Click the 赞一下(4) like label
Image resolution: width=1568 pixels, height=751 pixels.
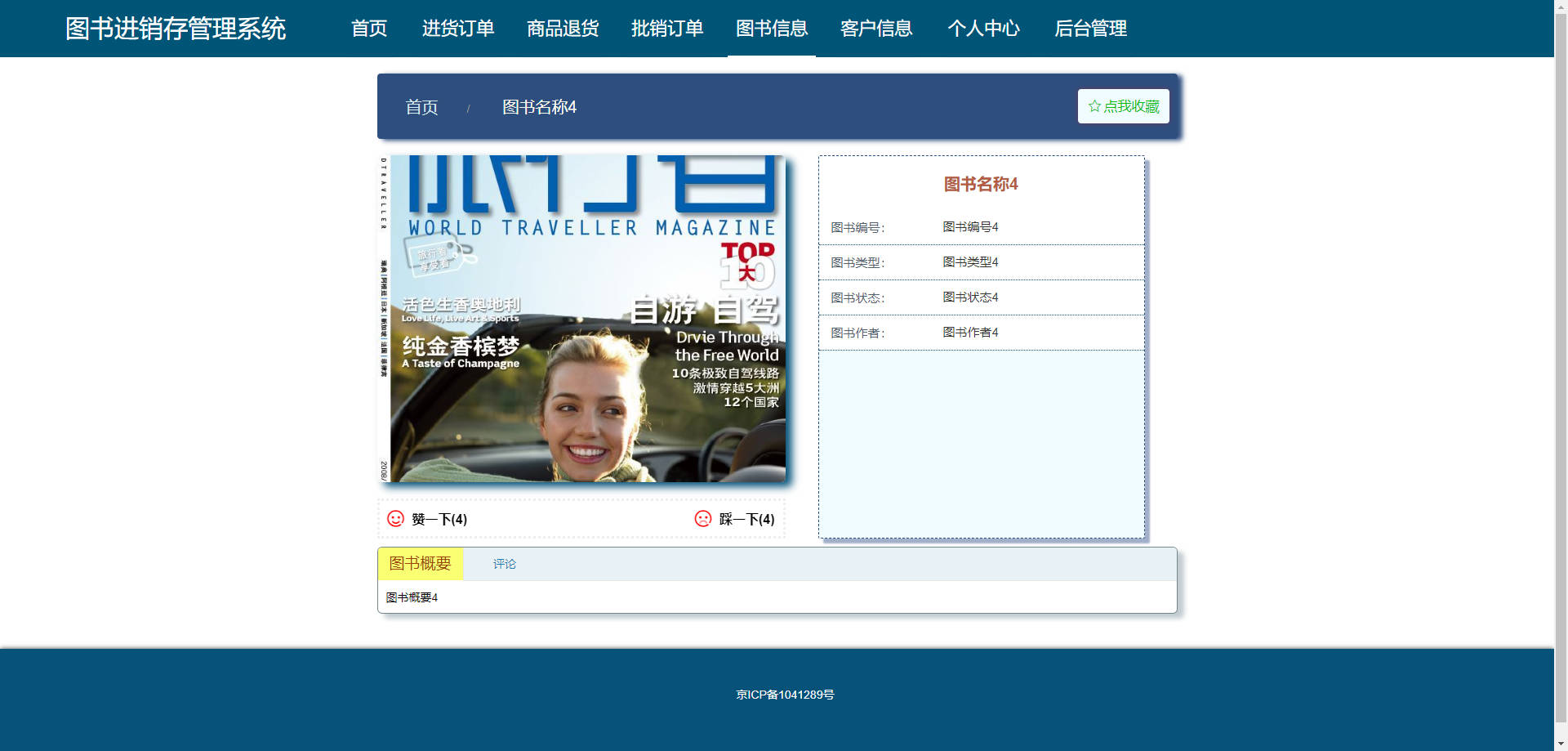(x=439, y=520)
